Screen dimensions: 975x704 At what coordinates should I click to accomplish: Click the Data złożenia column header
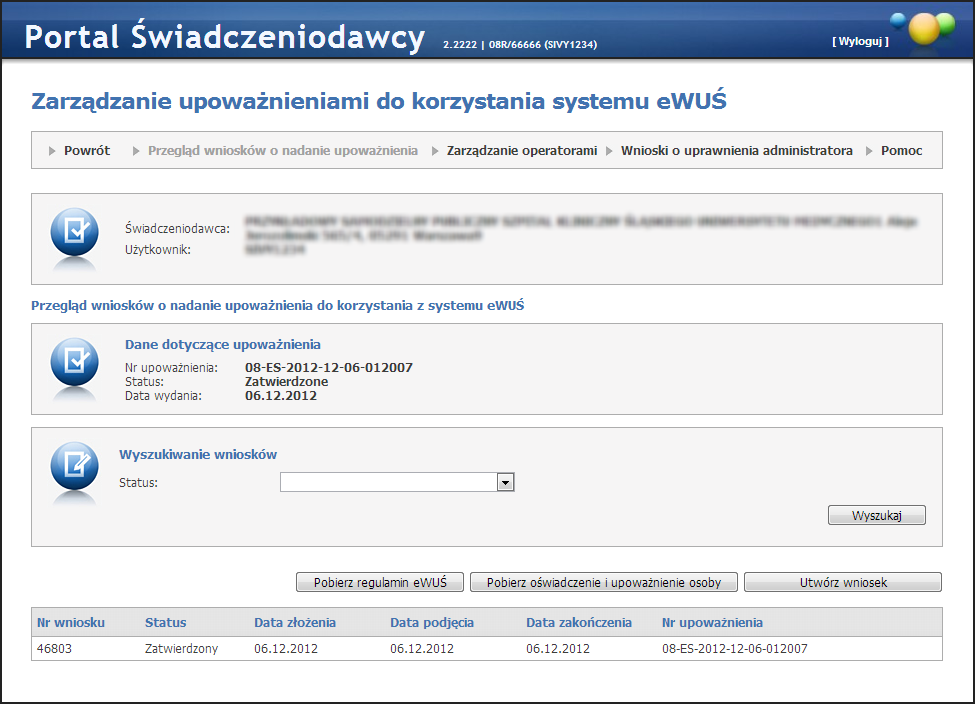[295, 622]
